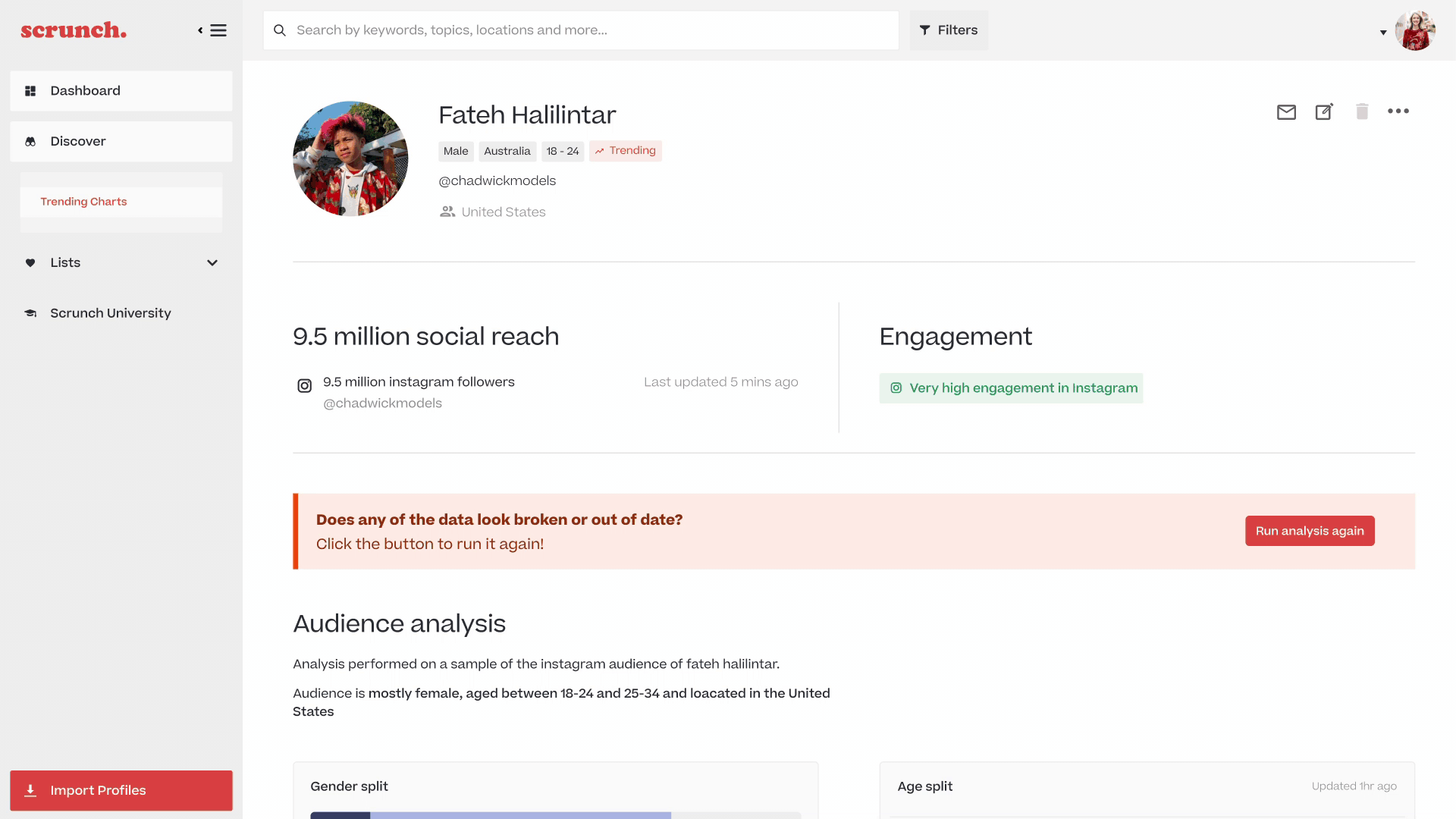Open the user account dropdown arrow

coord(1383,33)
